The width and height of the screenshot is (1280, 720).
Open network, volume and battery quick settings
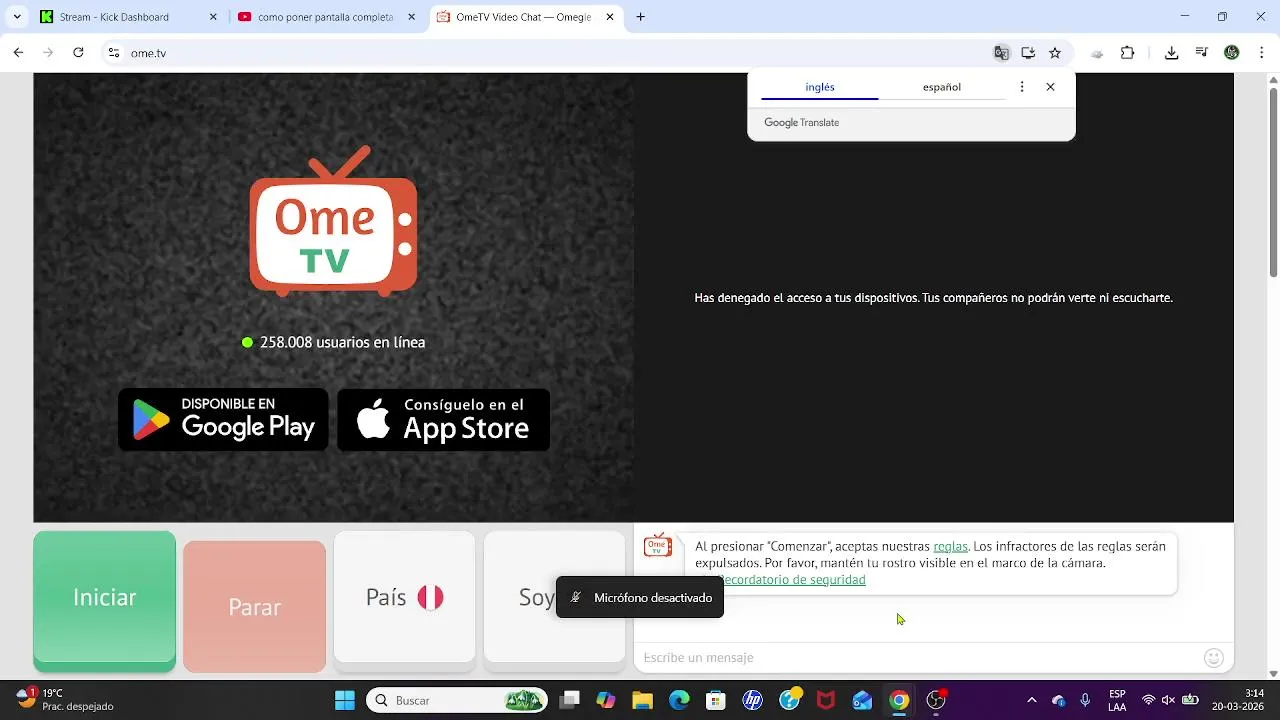click(x=1169, y=700)
